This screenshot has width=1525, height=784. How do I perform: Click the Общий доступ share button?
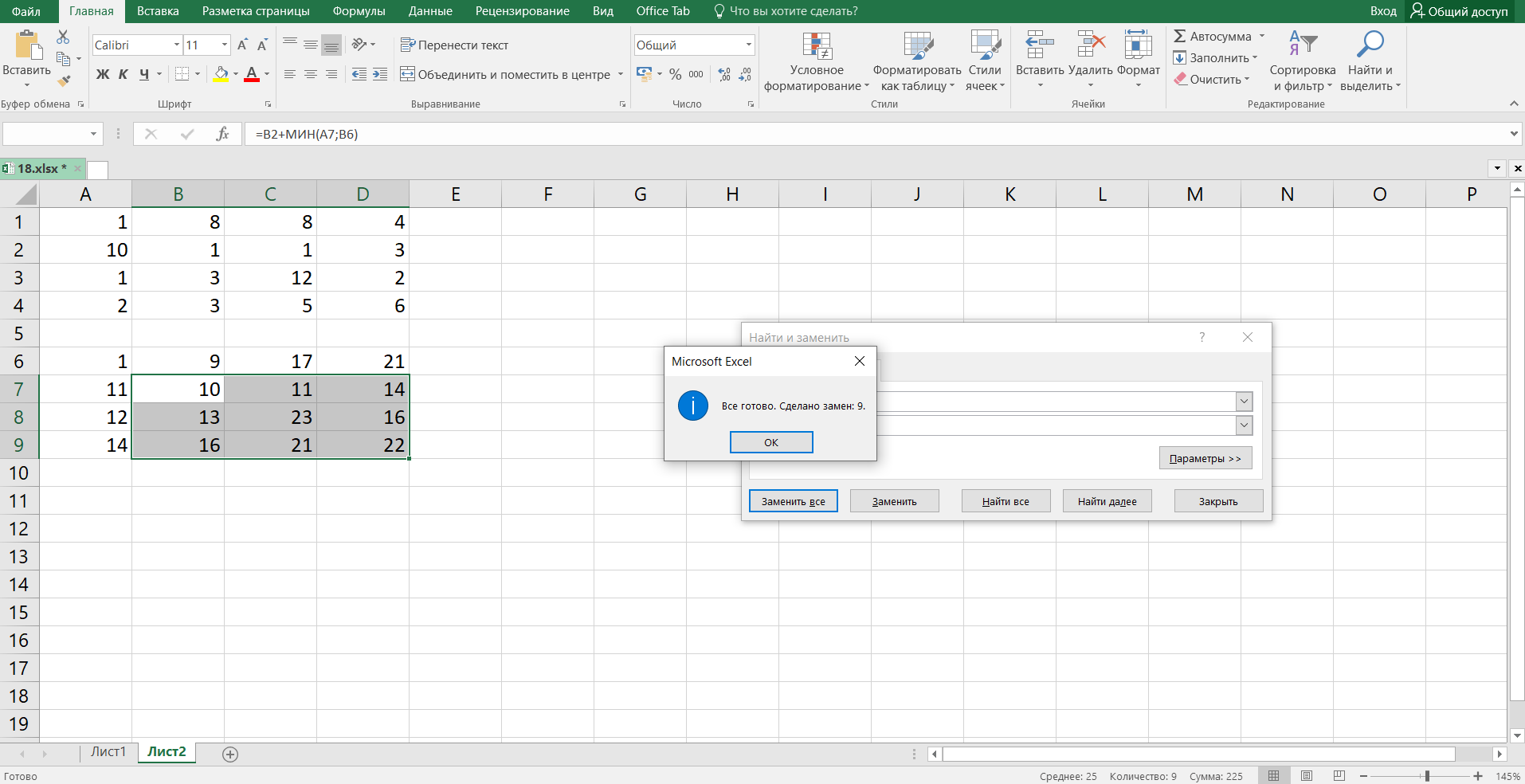coord(1459,11)
